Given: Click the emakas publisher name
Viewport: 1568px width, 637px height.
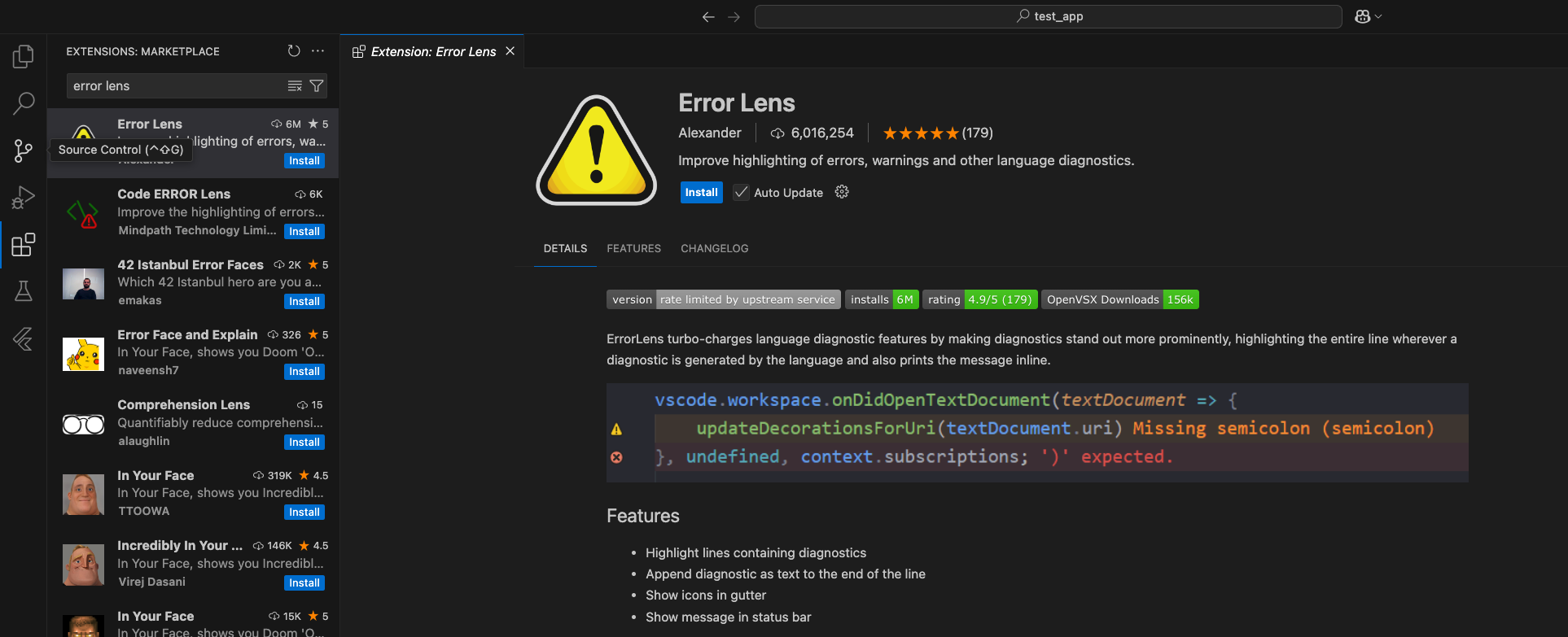Looking at the screenshot, I should [140, 300].
